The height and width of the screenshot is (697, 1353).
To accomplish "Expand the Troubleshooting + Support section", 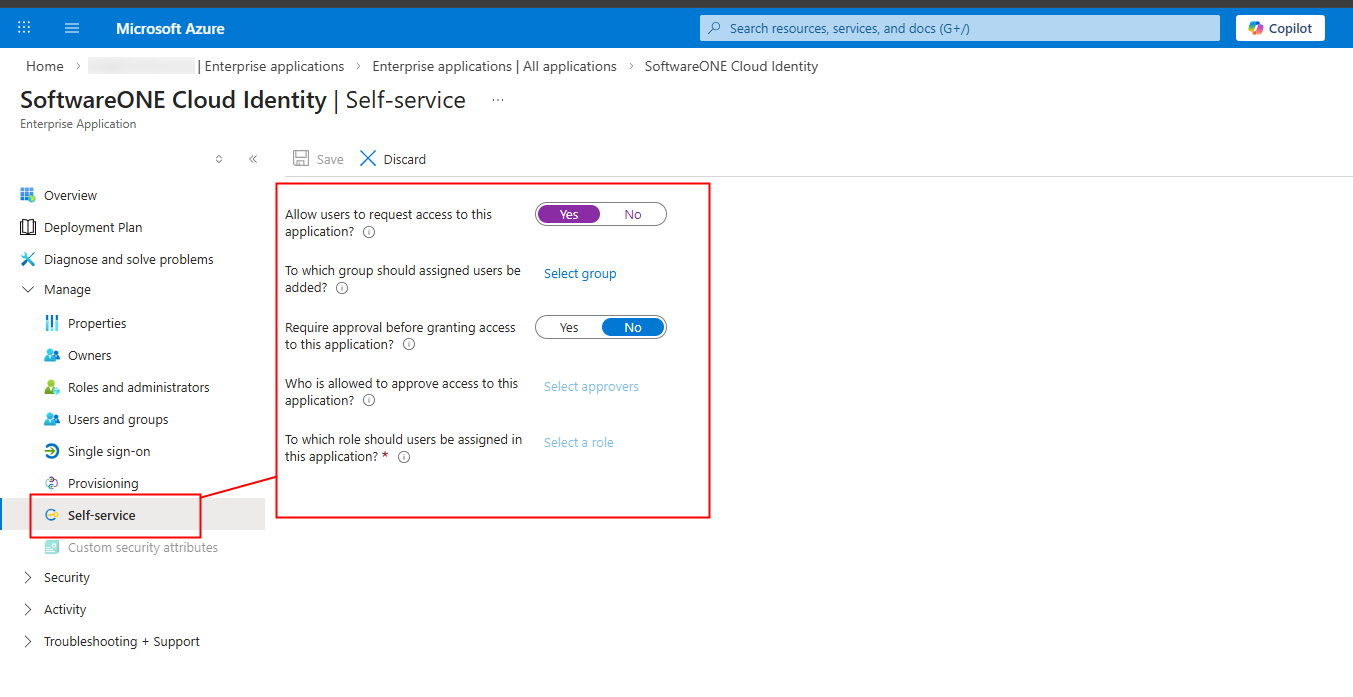I will pos(28,642).
